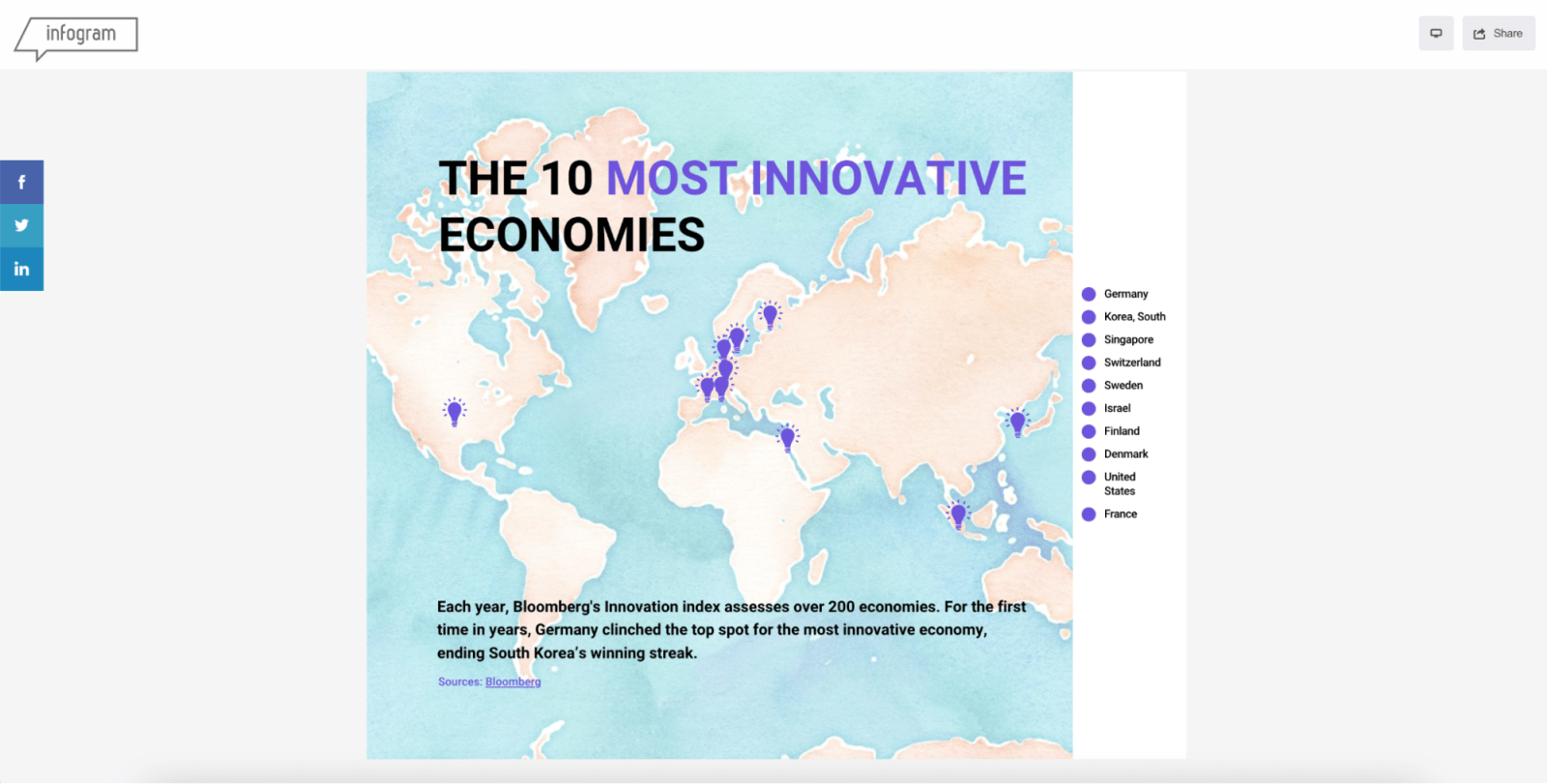Select United States legend label

(x=1120, y=484)
